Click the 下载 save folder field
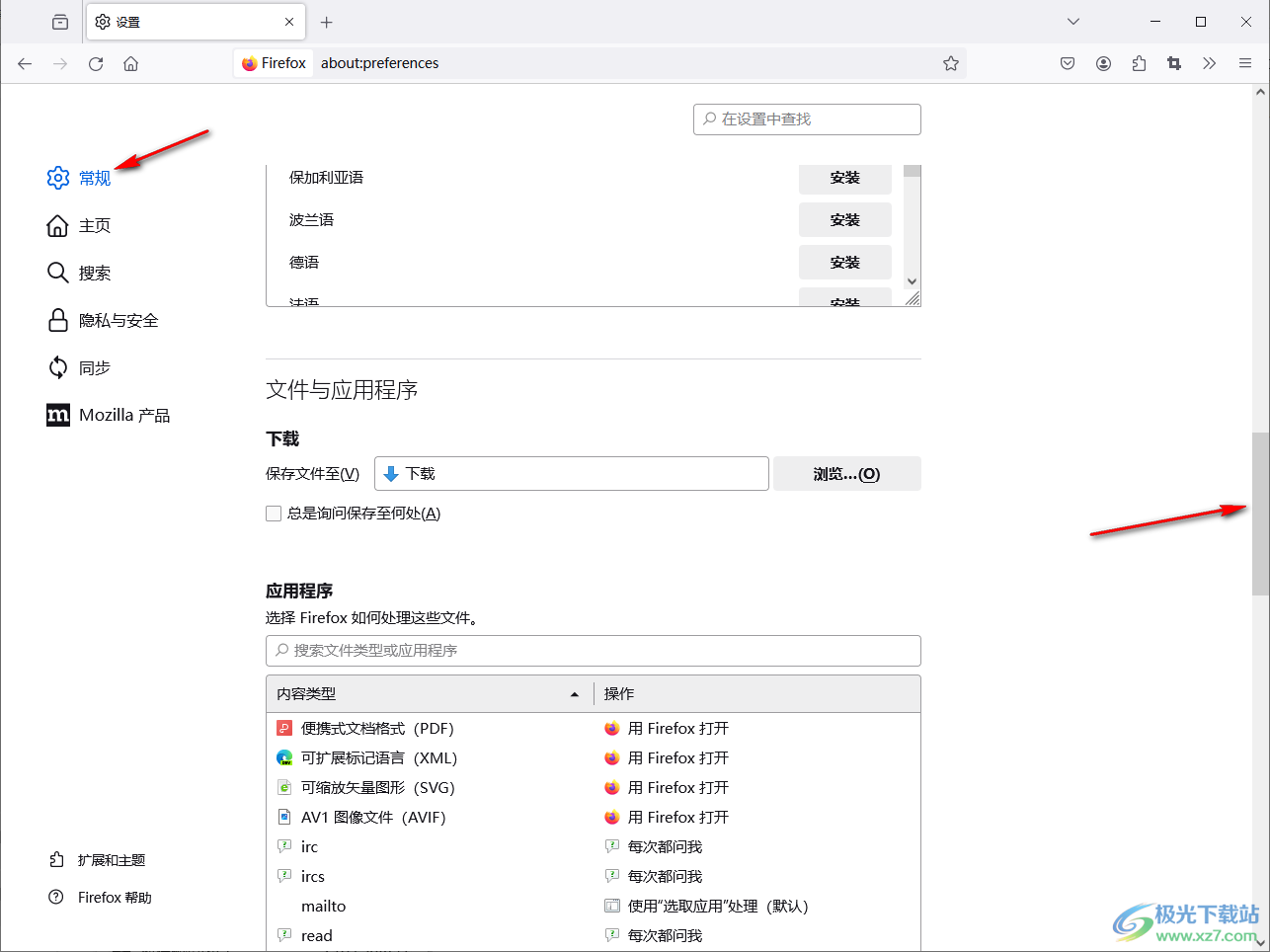 [x=572, y=474]
